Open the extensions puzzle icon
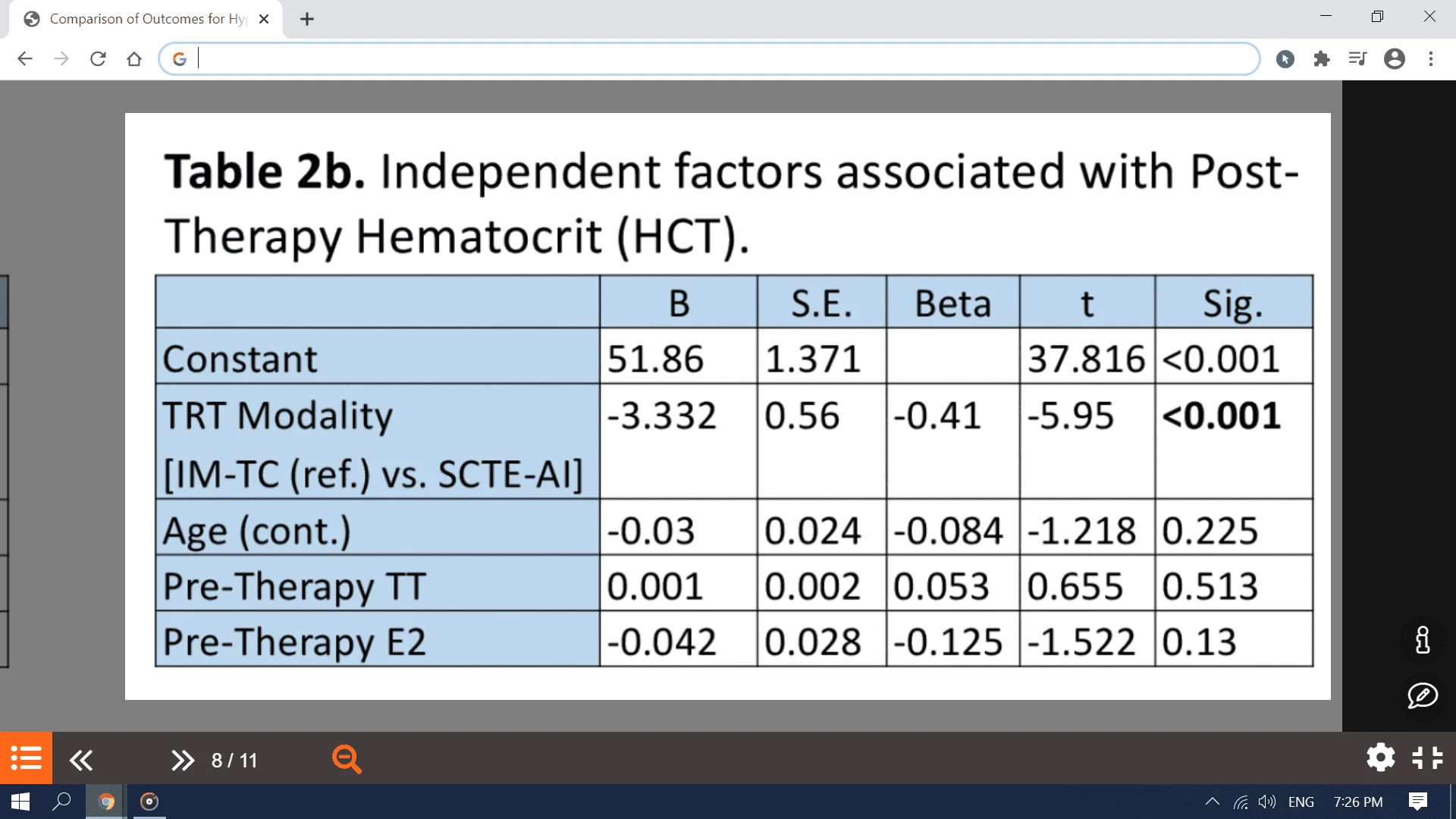 coord(1322,59)
